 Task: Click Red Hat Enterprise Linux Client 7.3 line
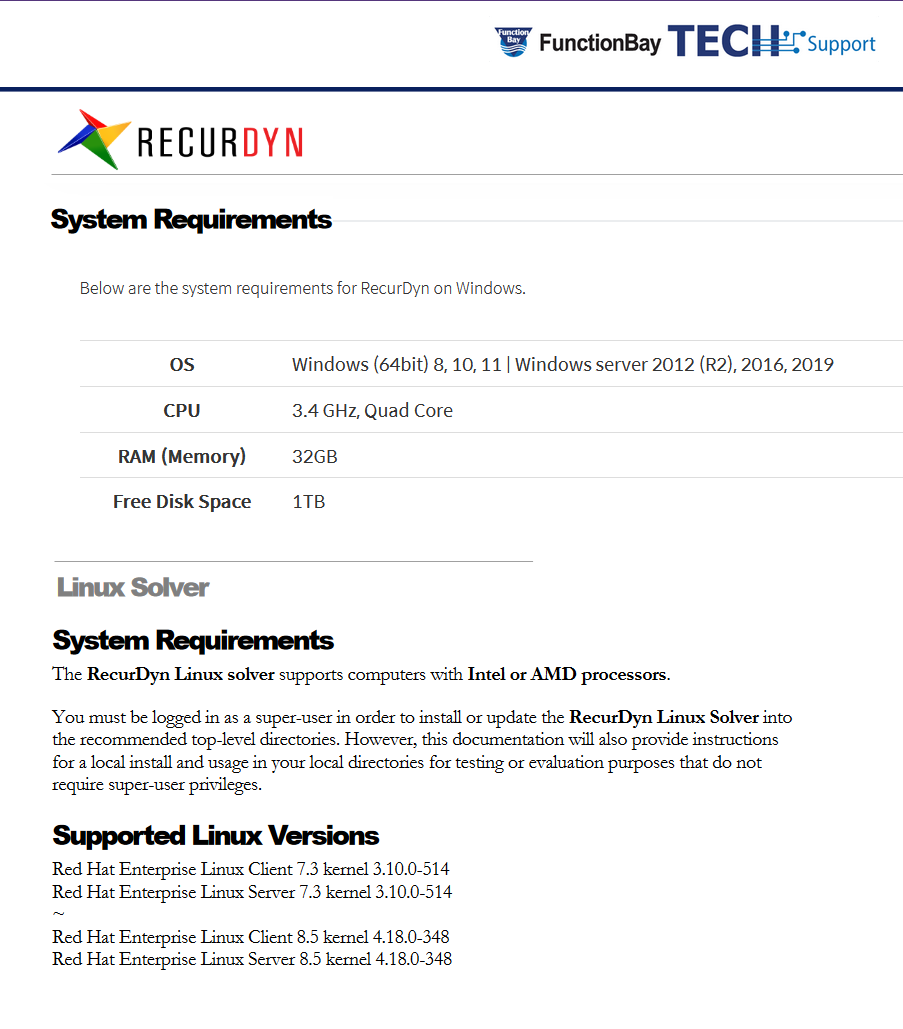(x=251, y=869)
